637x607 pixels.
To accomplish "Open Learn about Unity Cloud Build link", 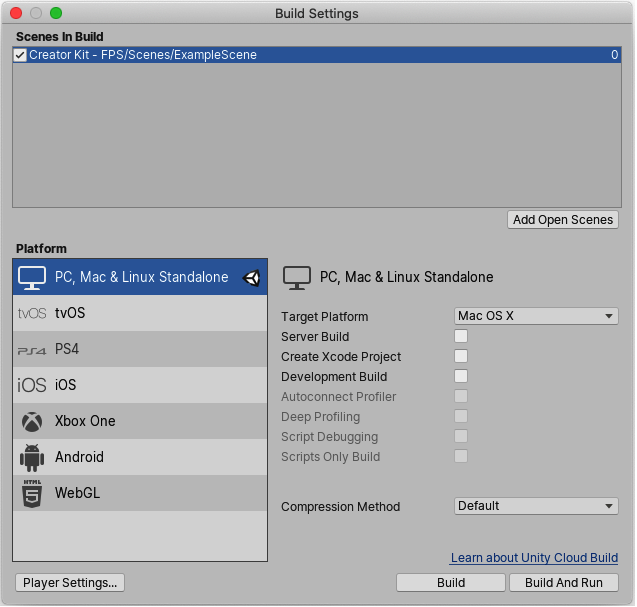I will pos(534,558).
